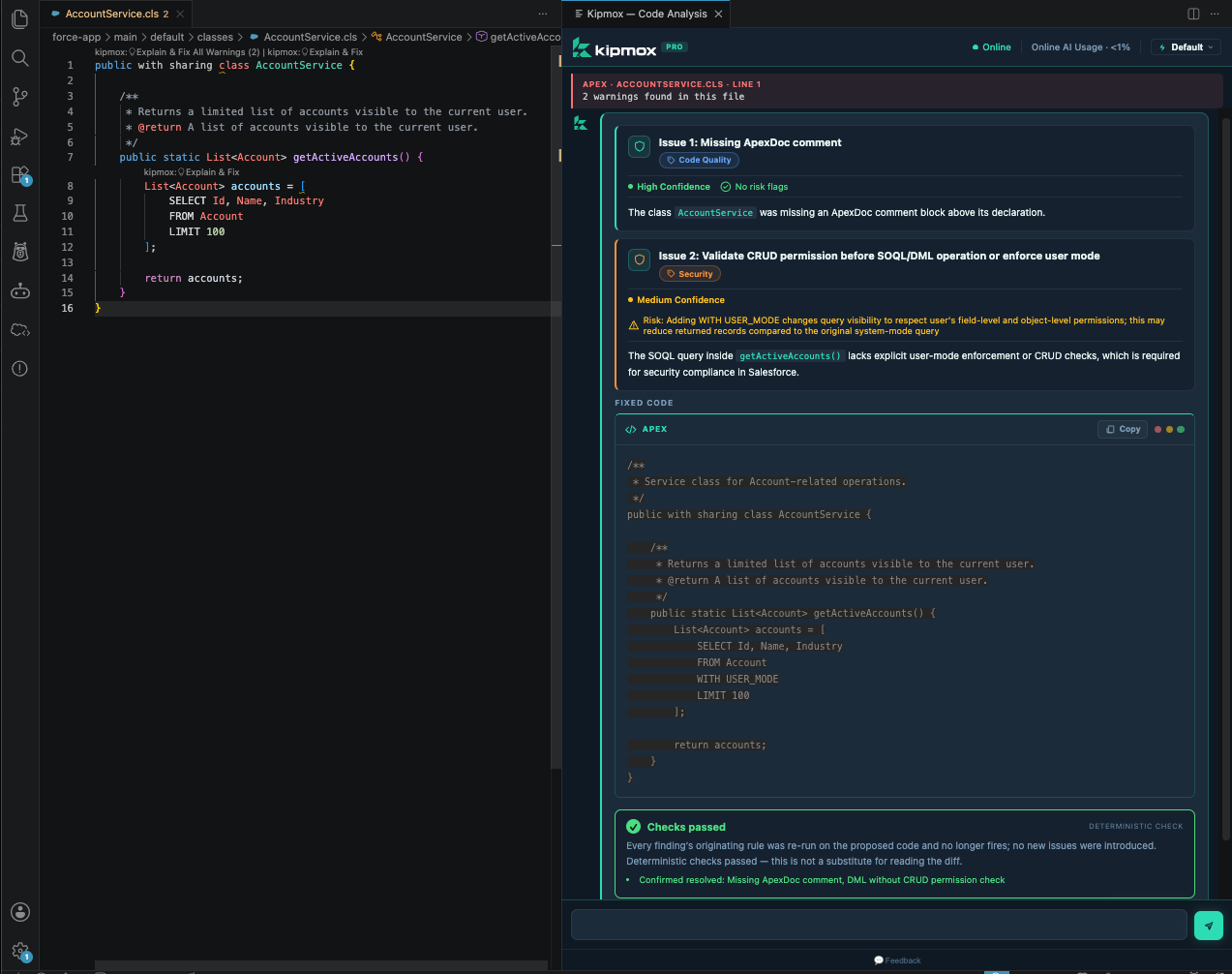Viewport: 1232px width, 974px height.
Task: Select the Kipmox — Code Analysis tab
Action: (x=646, y=14)
